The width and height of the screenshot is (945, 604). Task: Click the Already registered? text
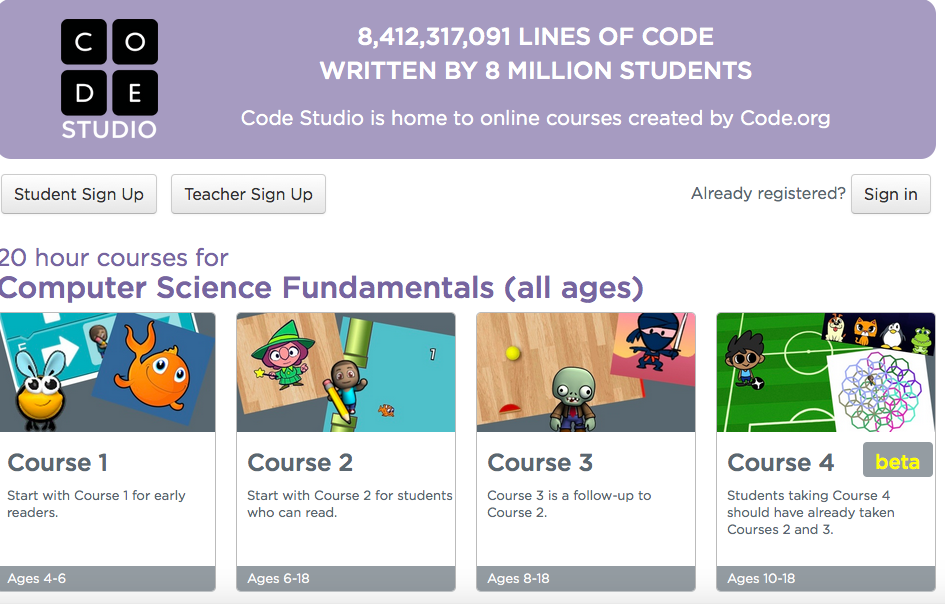pos(767,193)
